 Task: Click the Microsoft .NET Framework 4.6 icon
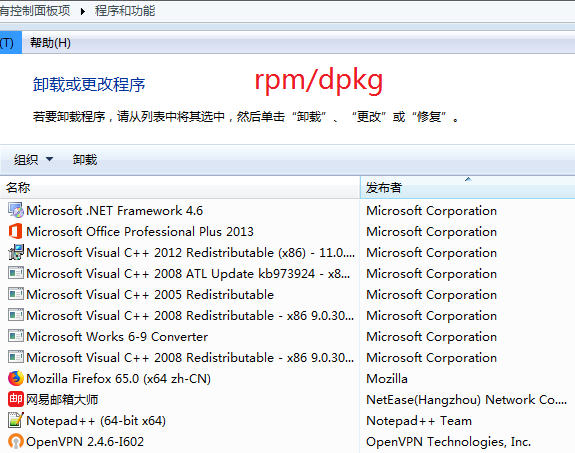pos(16,211)
